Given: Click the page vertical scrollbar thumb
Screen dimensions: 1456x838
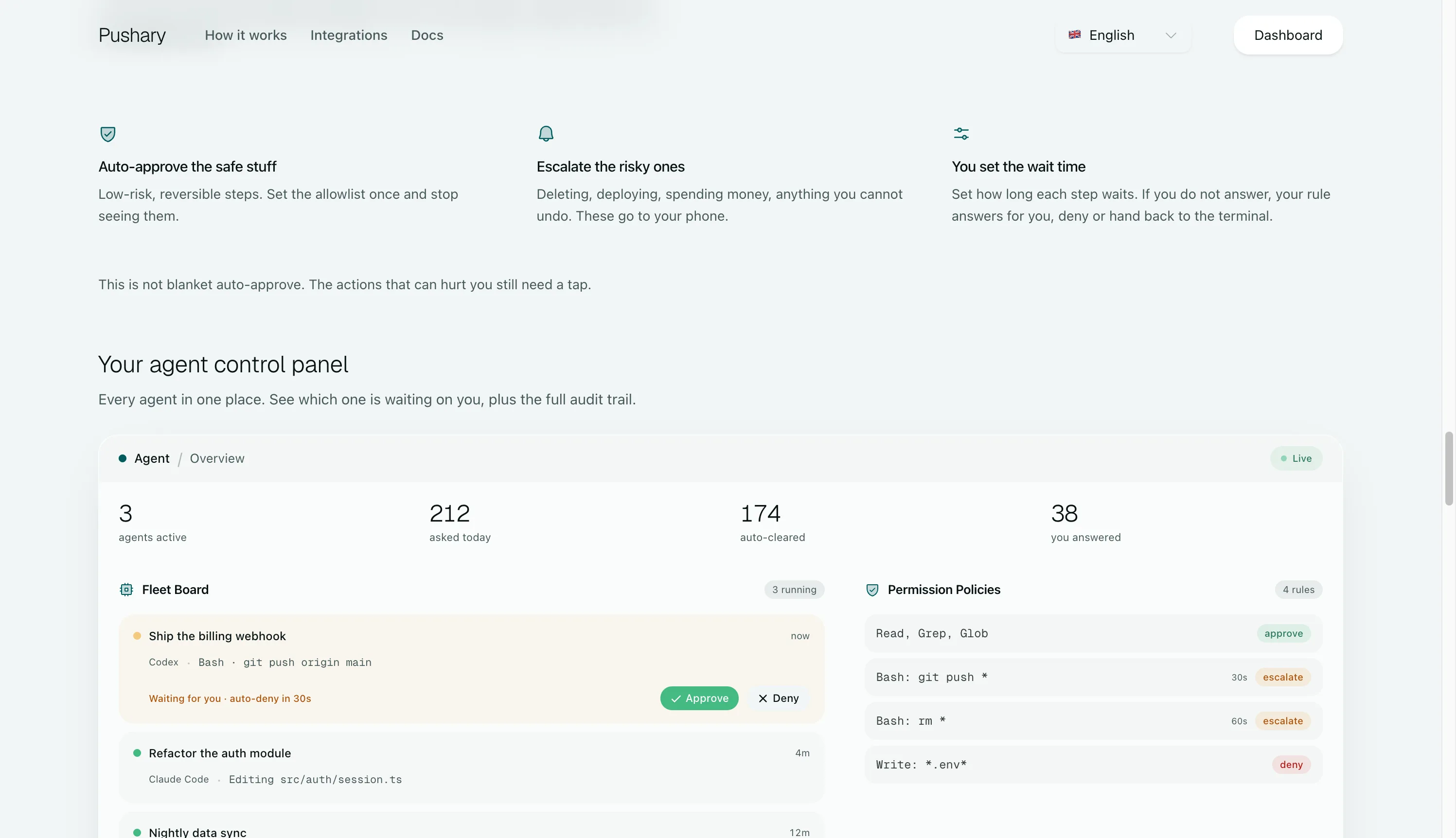Looking at the screenshot, I should coord(1449,468).
